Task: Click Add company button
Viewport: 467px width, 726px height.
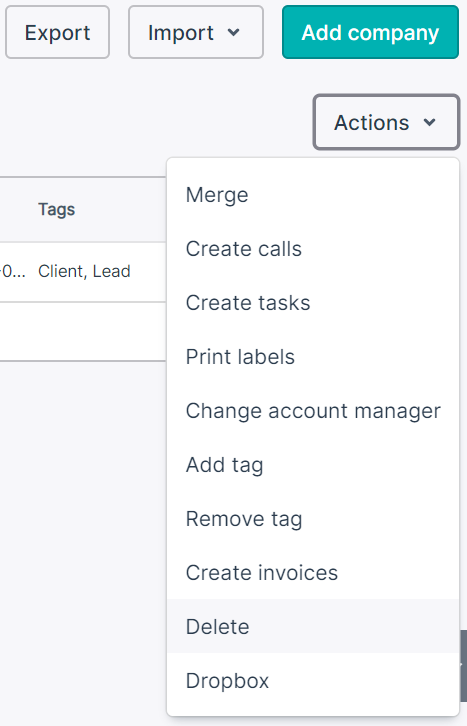Action: click(370, 32)
